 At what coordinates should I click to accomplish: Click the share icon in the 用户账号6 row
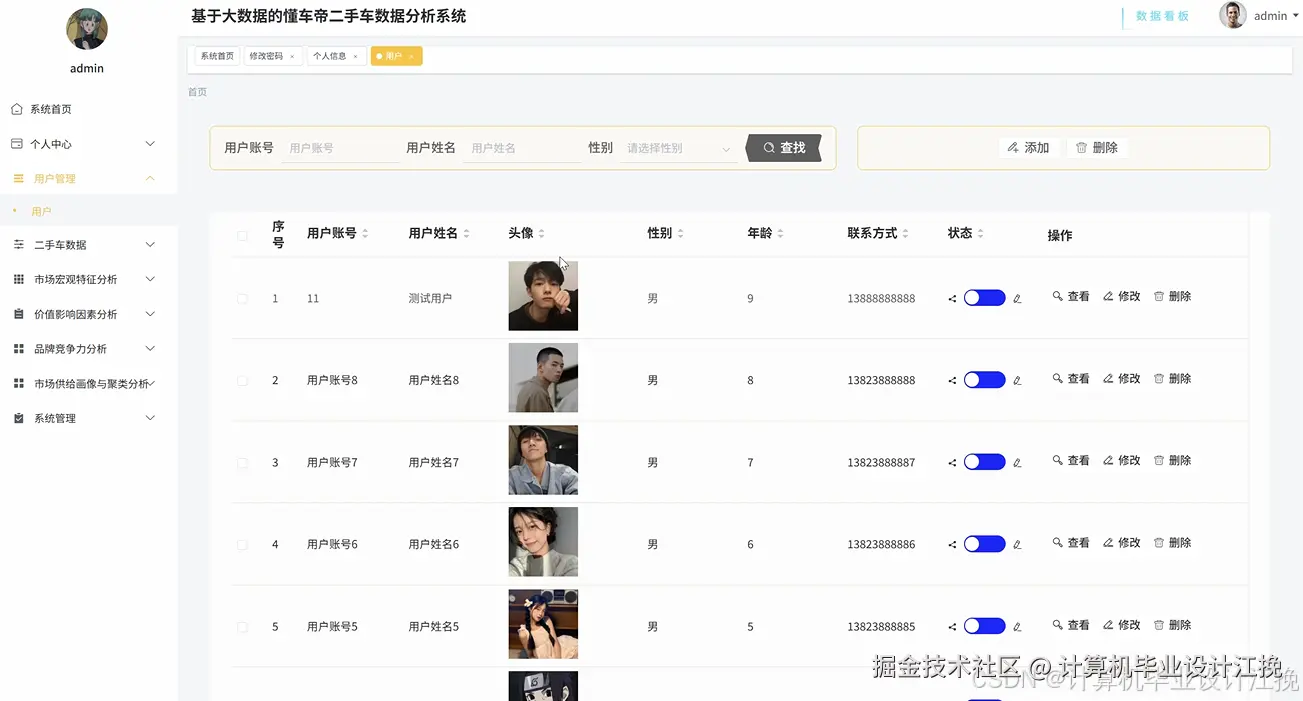click(x=952, y=544)
